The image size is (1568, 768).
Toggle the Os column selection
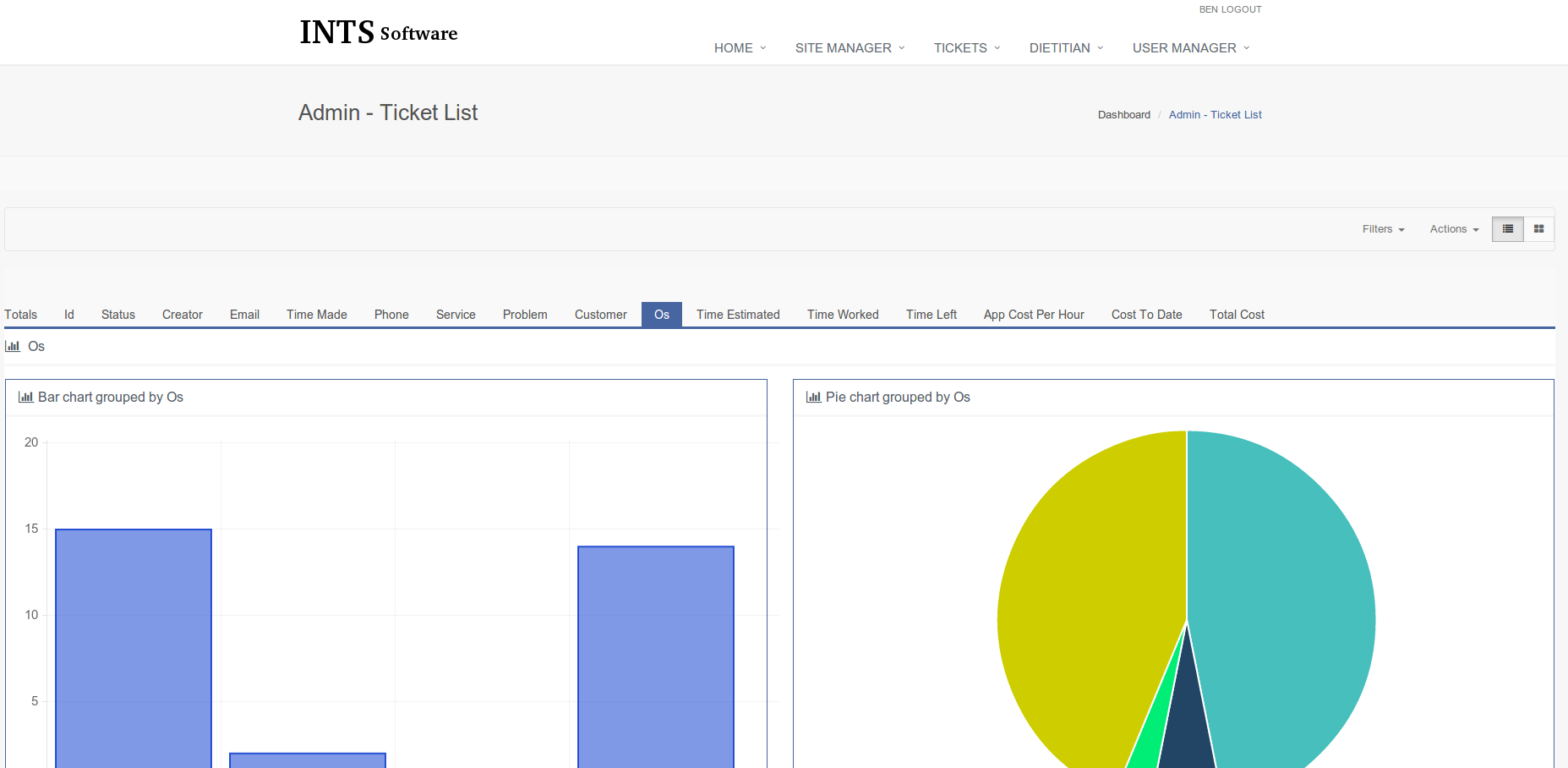pyautogui.click(x=661, y=314)
